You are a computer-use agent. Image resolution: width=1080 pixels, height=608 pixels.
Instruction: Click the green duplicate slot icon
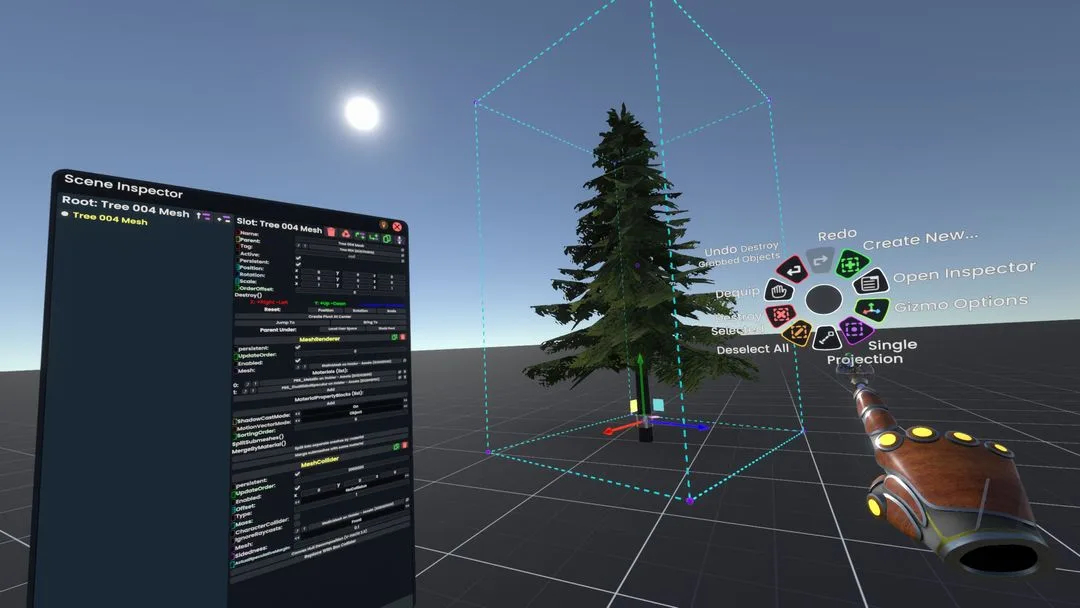(x=387, y=238)
